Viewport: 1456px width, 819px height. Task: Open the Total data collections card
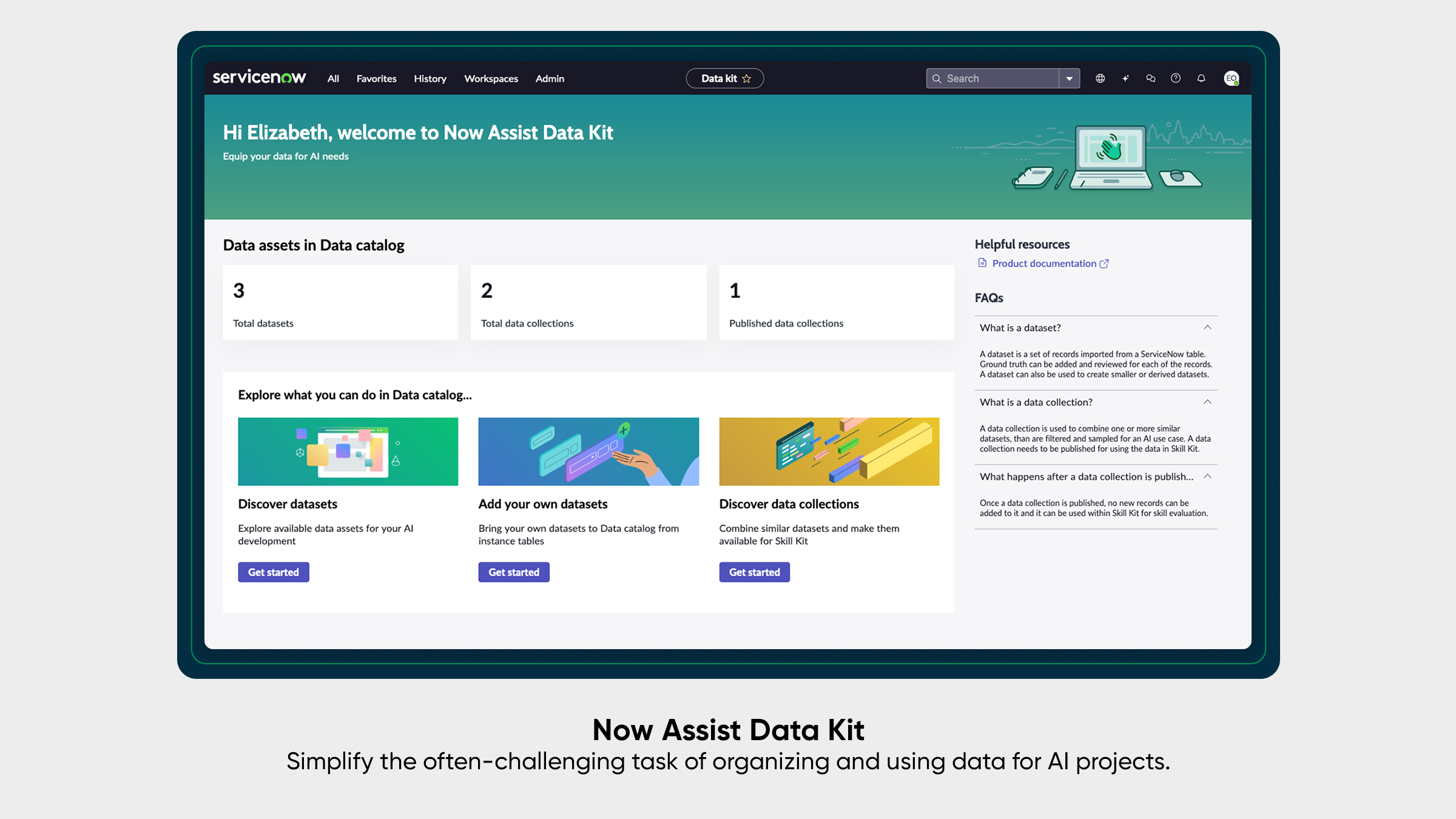tap(588, 302)
